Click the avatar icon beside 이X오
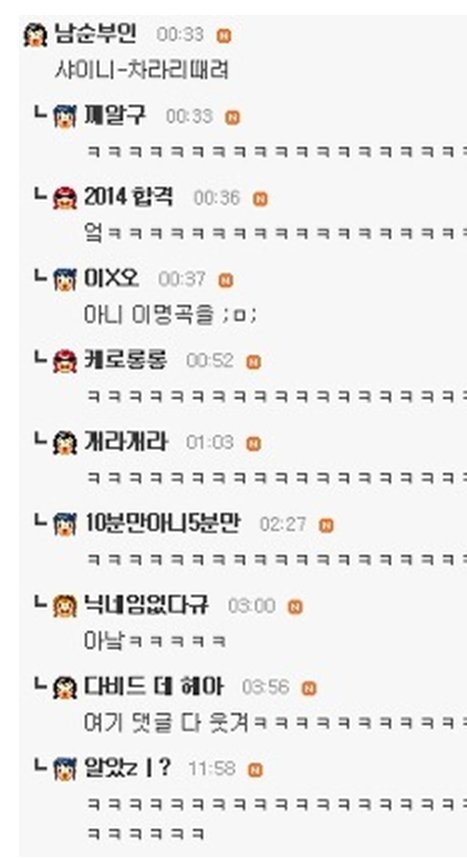Image resolution: width=467 pixels, height=859 pixels. 65,280
